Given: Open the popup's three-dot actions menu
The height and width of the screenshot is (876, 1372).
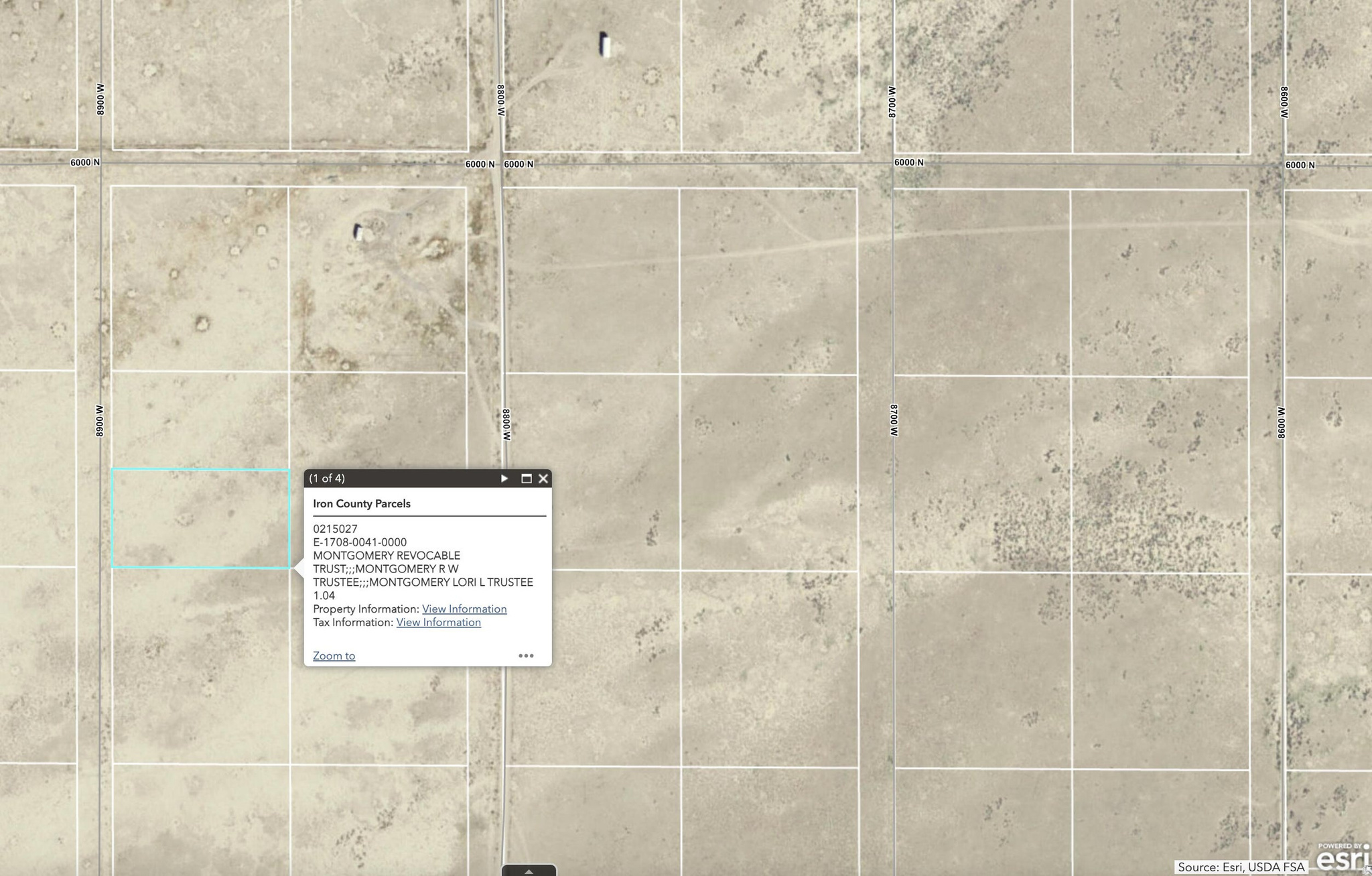Looking at the screenshot, I should 526,655.
